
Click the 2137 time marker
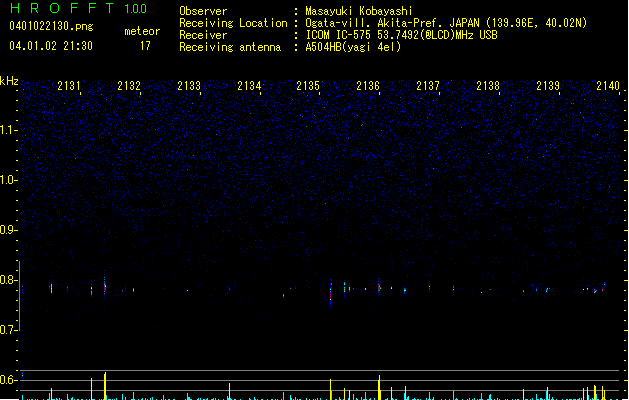tap(428, 86)
